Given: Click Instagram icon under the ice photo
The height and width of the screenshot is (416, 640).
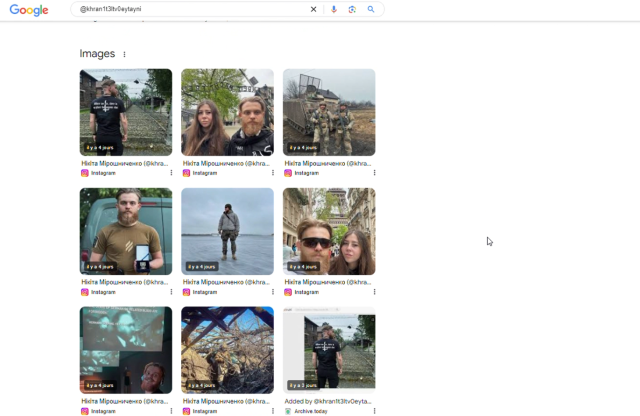Looking at the screenshot, I should [x=186, y=292].
